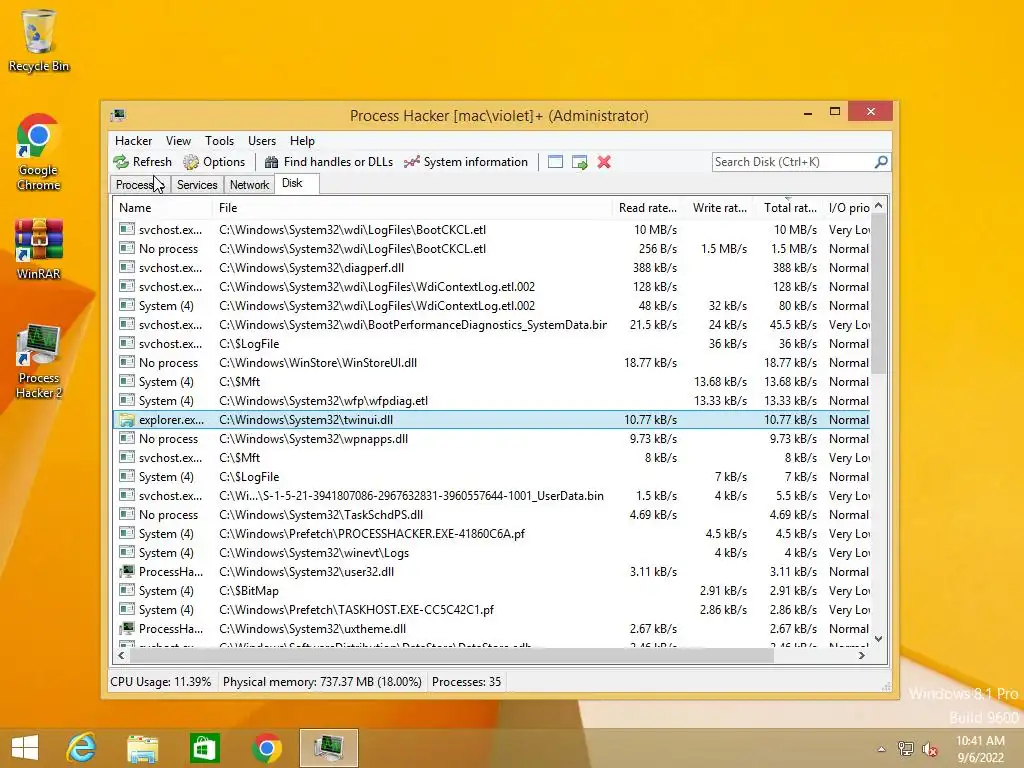Click the muted volume tray icon
The height and width of the screenshot is (768, 1024).
click(929, 749)
